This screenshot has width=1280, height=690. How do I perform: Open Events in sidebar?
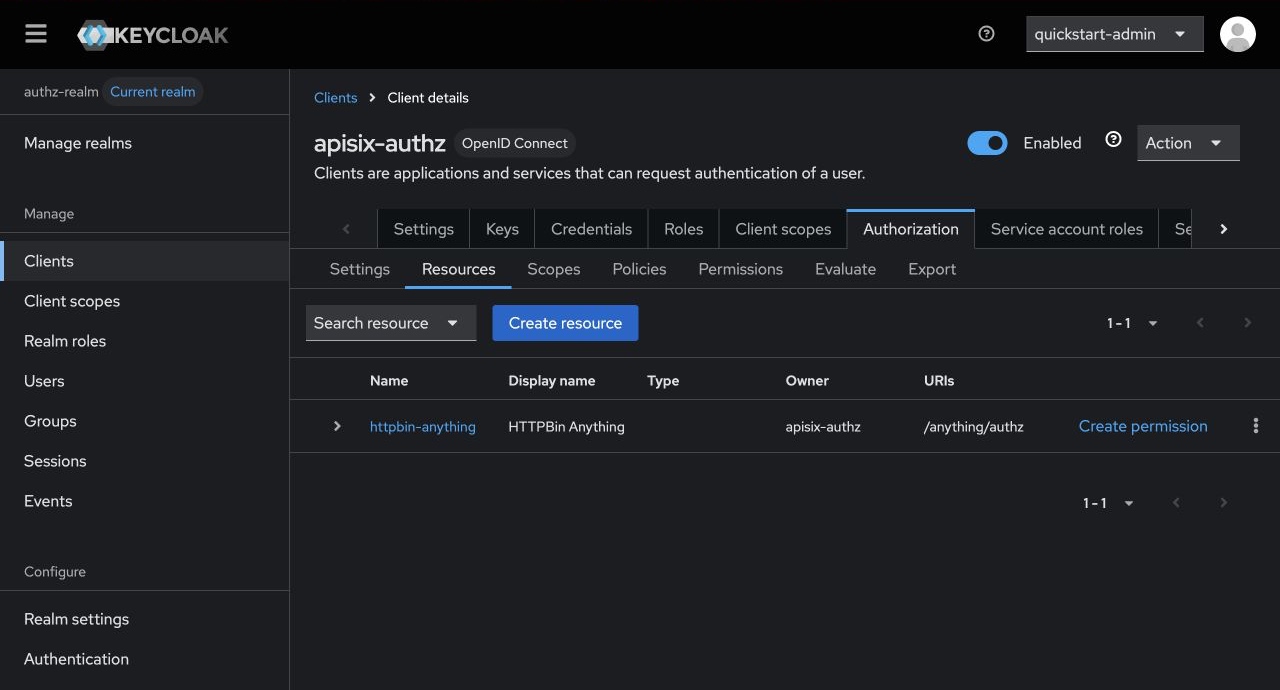[144, 501]
